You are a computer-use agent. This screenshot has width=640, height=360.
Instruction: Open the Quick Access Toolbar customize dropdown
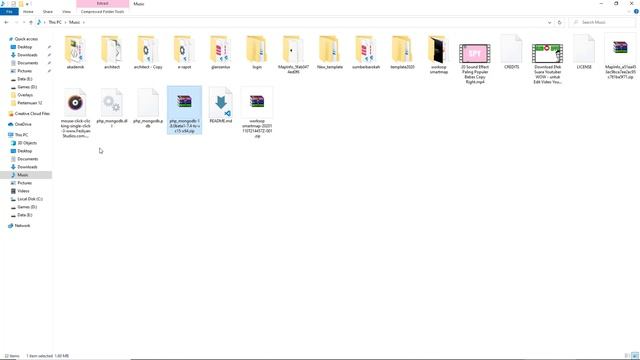(x=28, y=4)
